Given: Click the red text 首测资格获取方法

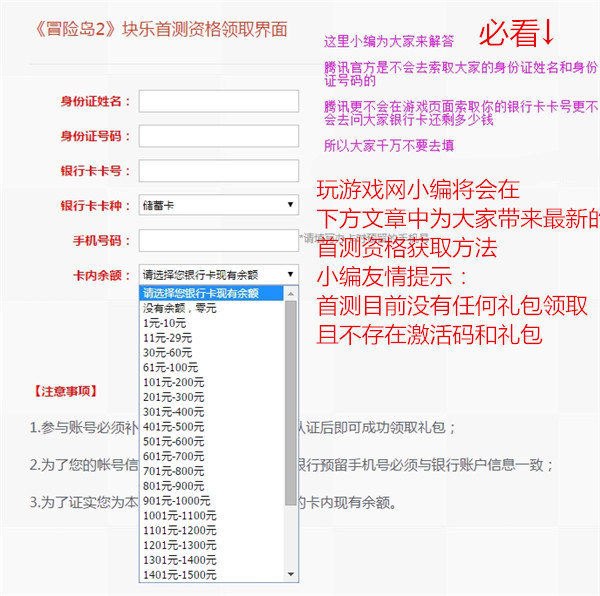Looking at the screenshot, I should point(407,248).
